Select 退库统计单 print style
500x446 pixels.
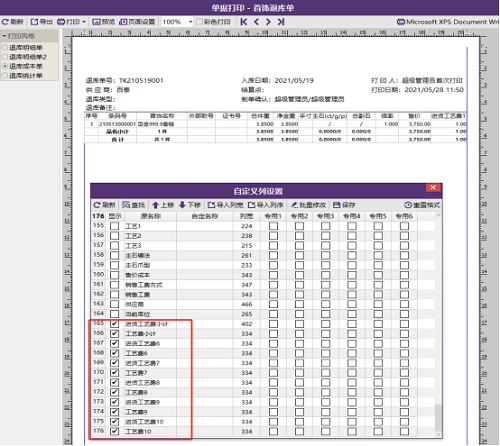click(5, 76)
